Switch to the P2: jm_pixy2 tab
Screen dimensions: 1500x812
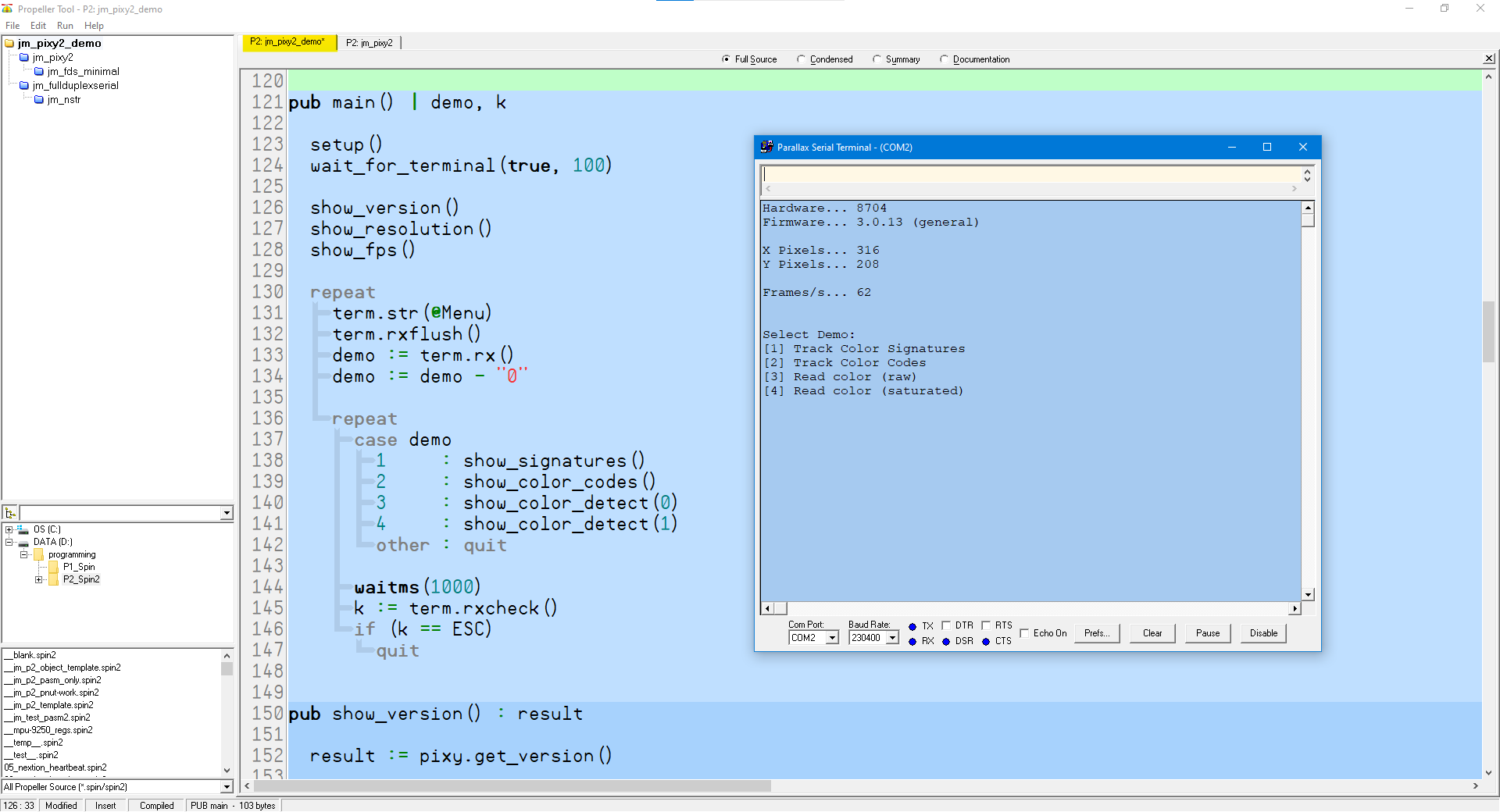[369, 43]
